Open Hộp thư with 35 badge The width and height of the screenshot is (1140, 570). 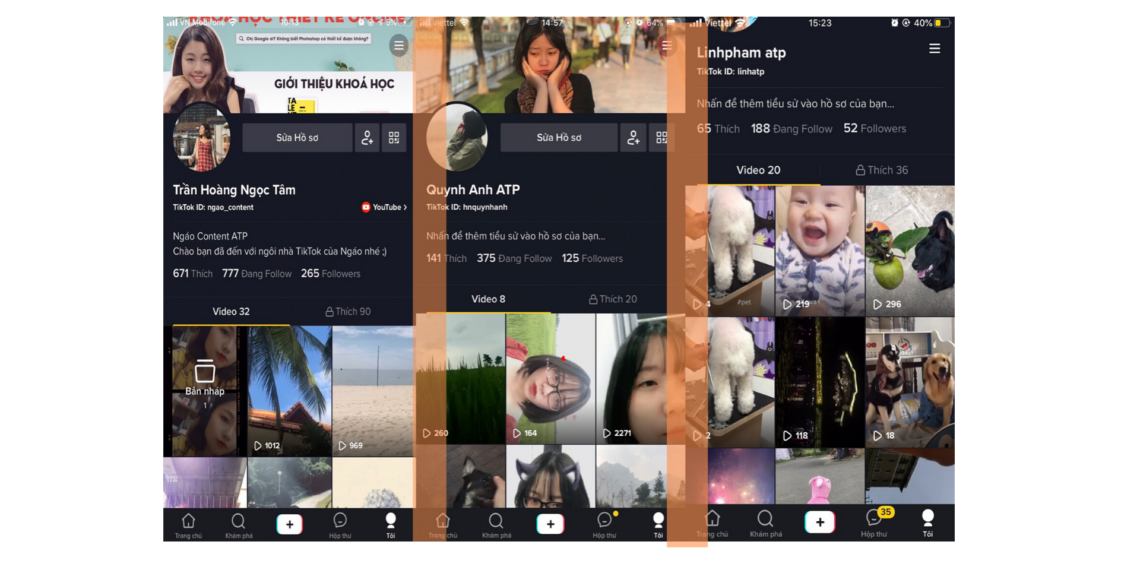[875, 523]
